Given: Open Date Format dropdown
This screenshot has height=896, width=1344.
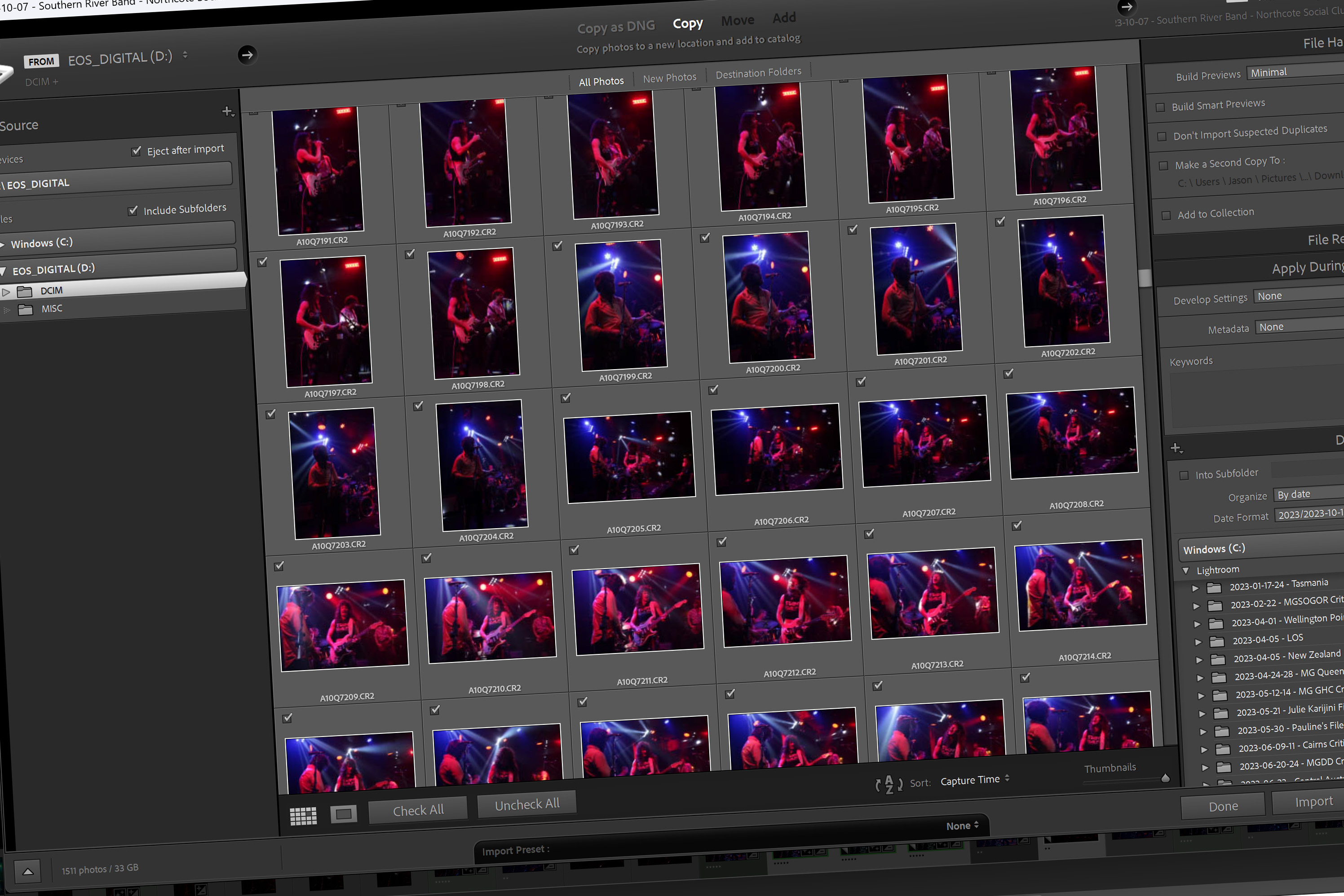Looking at the screenshot, I should pyautogui.click(x=1309, y=513).
